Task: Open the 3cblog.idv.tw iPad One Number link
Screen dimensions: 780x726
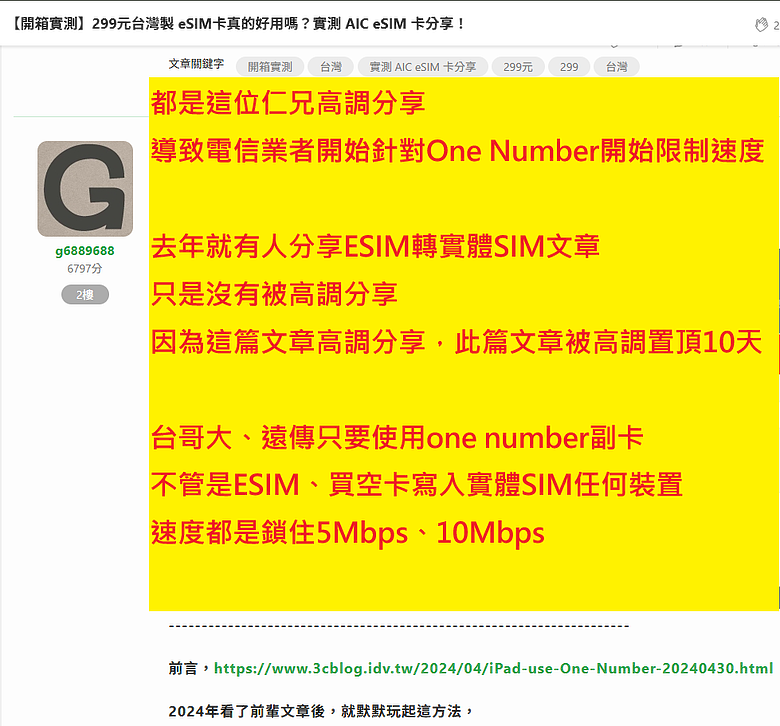Action: (x=493, y=668)
